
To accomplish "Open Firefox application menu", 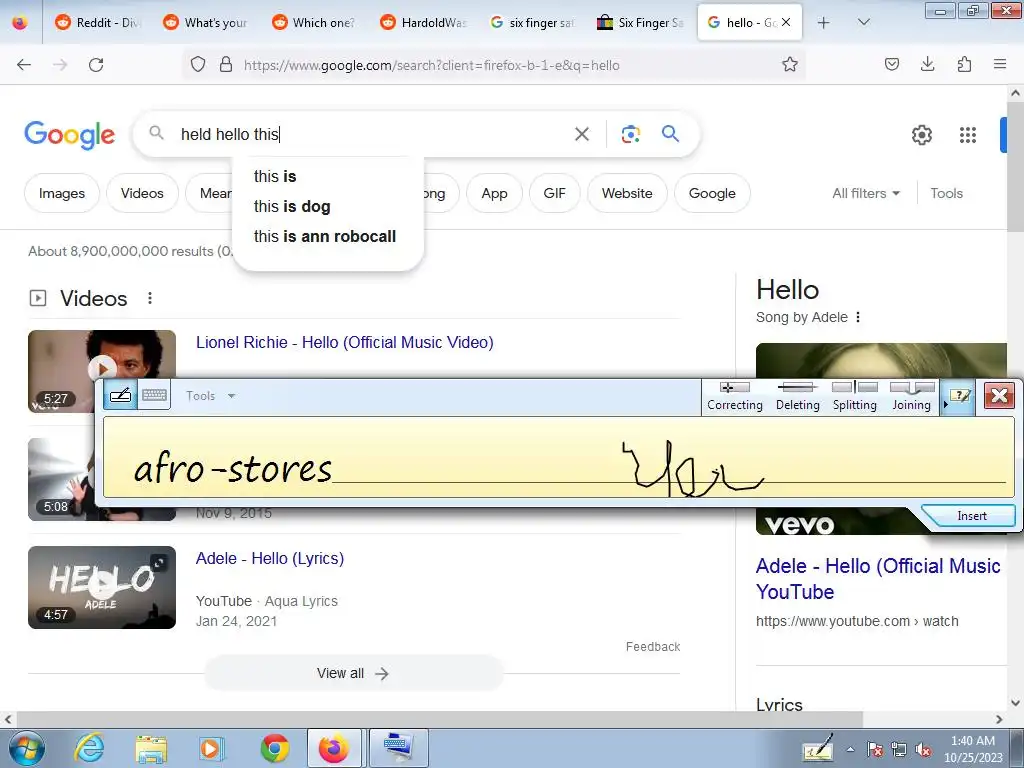I will pyautogui.click(x=1000, y=65).
